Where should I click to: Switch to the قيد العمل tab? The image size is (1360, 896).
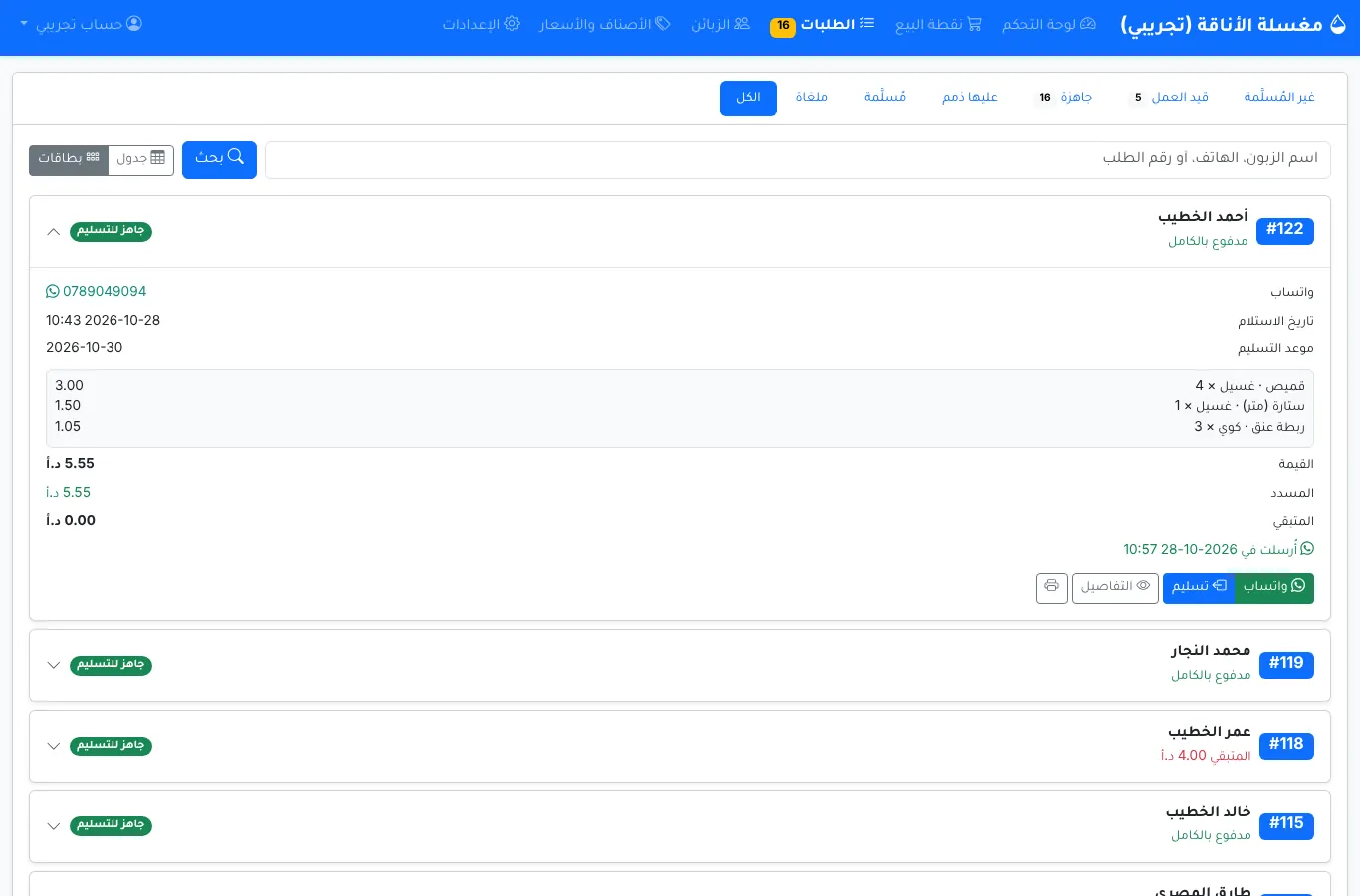pos(1170,97)
